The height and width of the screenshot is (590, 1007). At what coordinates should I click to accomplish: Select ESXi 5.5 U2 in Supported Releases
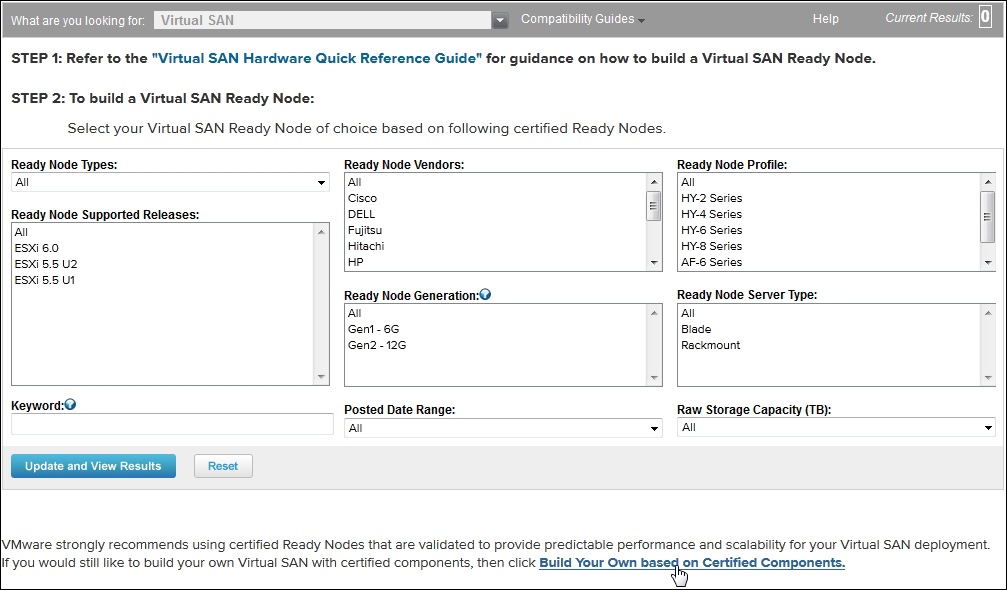point(46,265)
